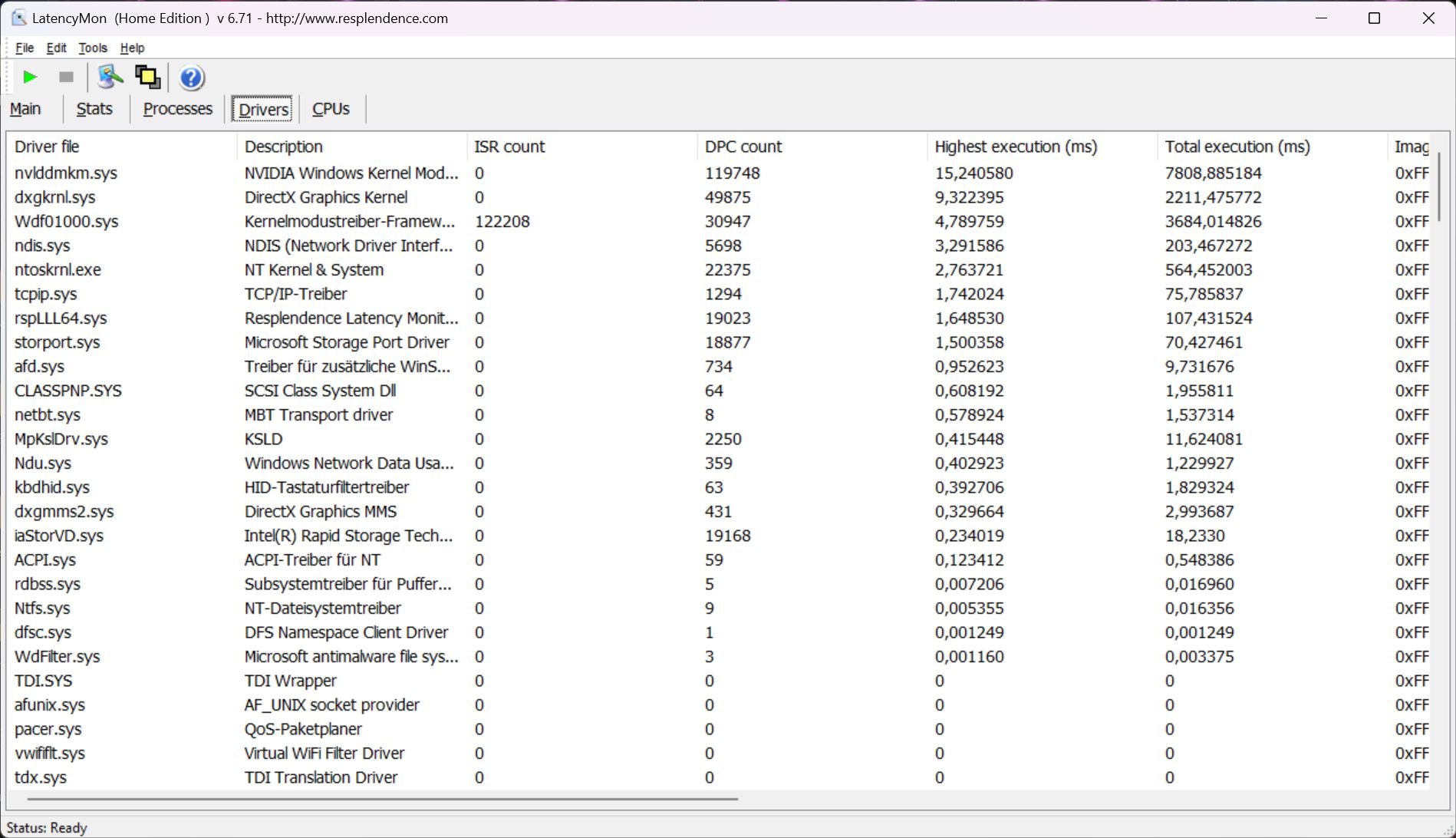Viewport: 1456px width, 838px height.
Task: Switch to the Processes tab
Action: [x=177, y=109]
